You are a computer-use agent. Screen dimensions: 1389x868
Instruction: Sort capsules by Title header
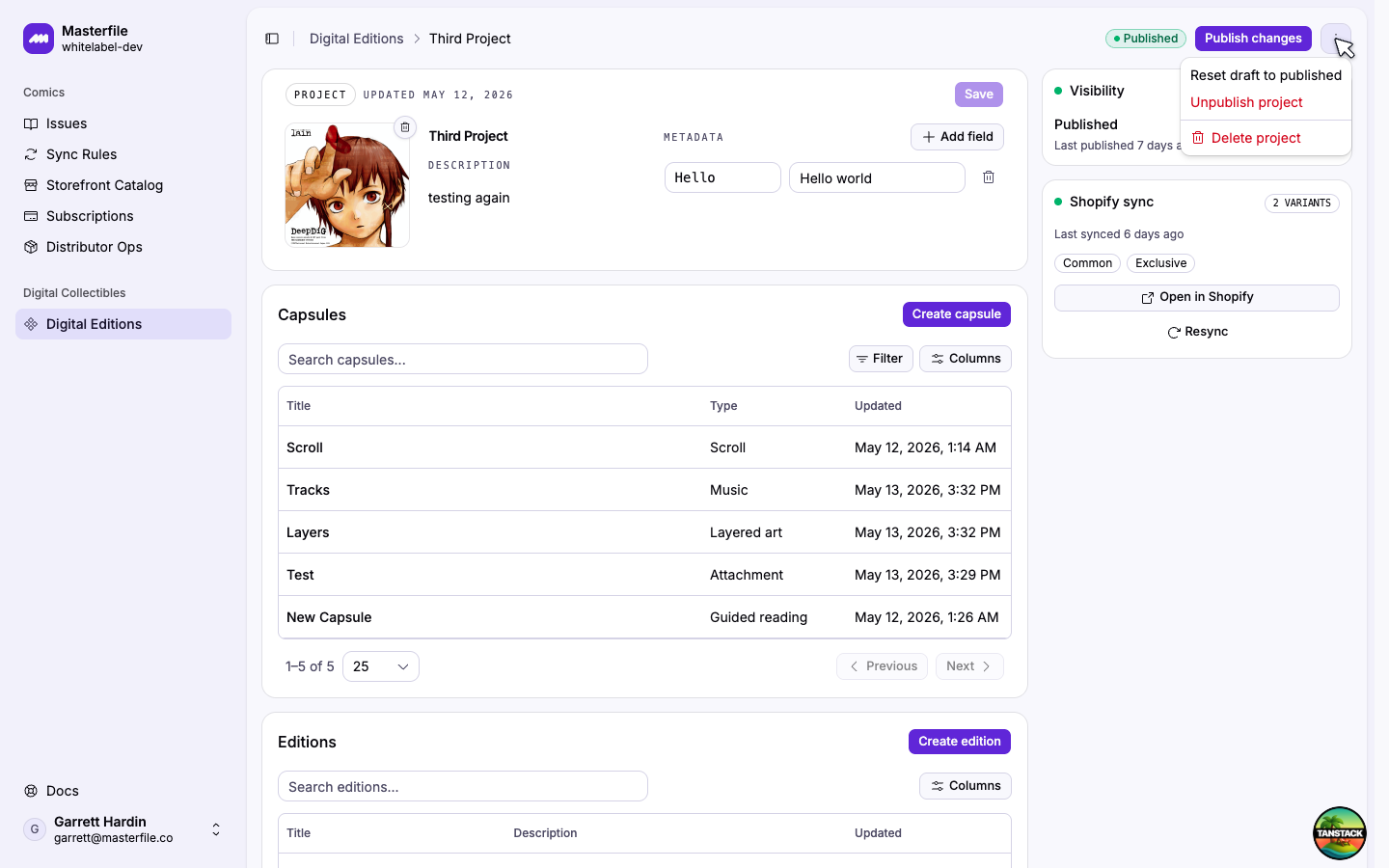[299, 406]
